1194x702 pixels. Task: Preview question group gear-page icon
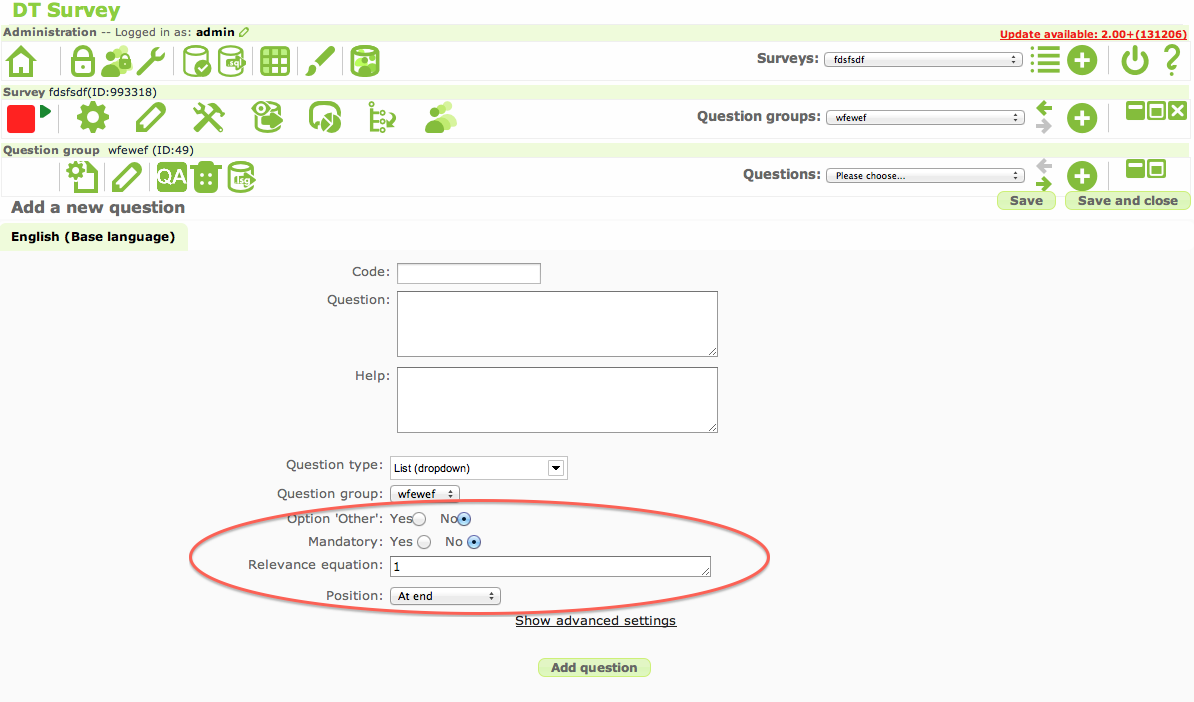pos(81,177)
